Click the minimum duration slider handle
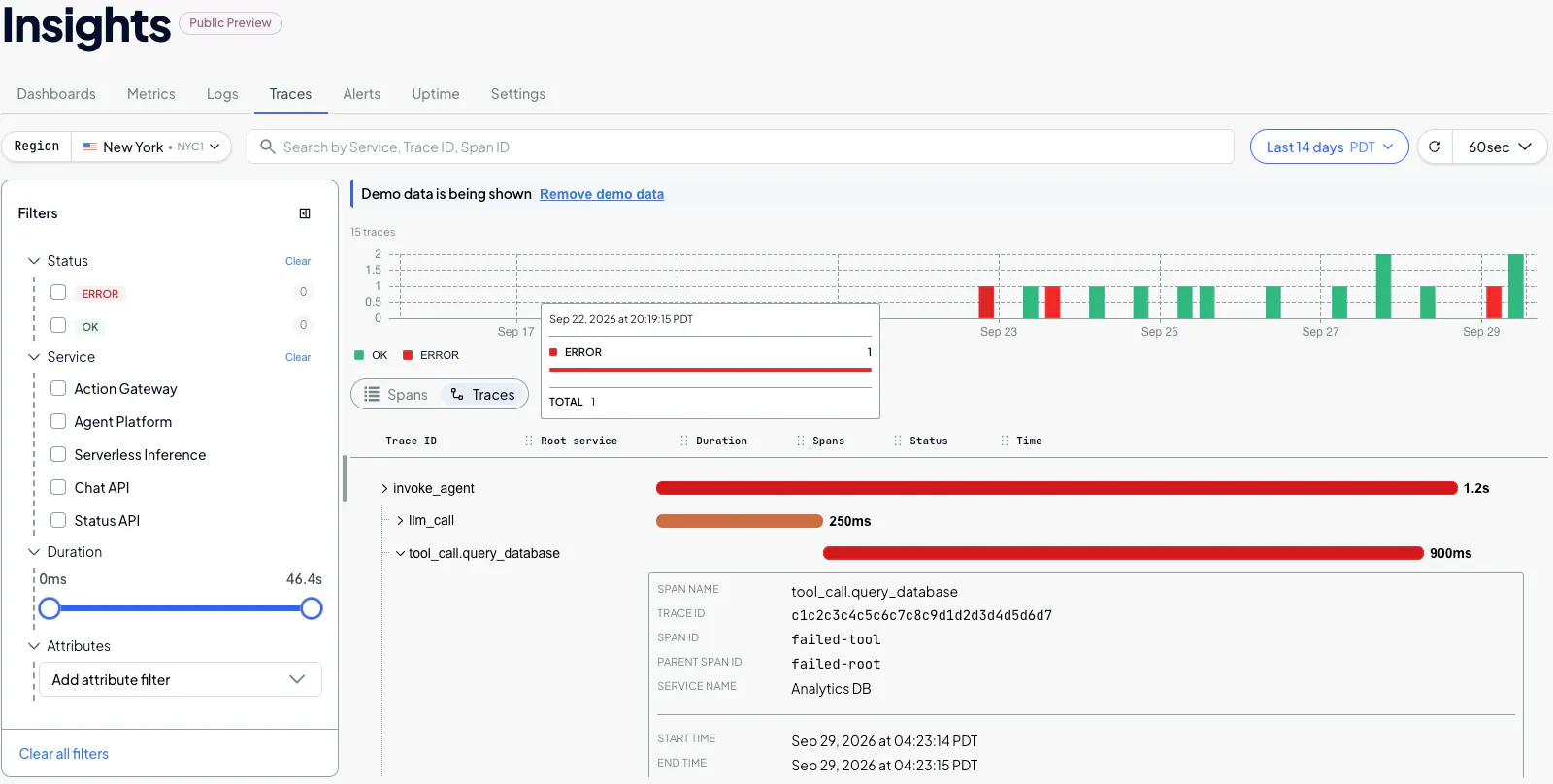This screenshot has height=784, width=1553. pos(50,608)
